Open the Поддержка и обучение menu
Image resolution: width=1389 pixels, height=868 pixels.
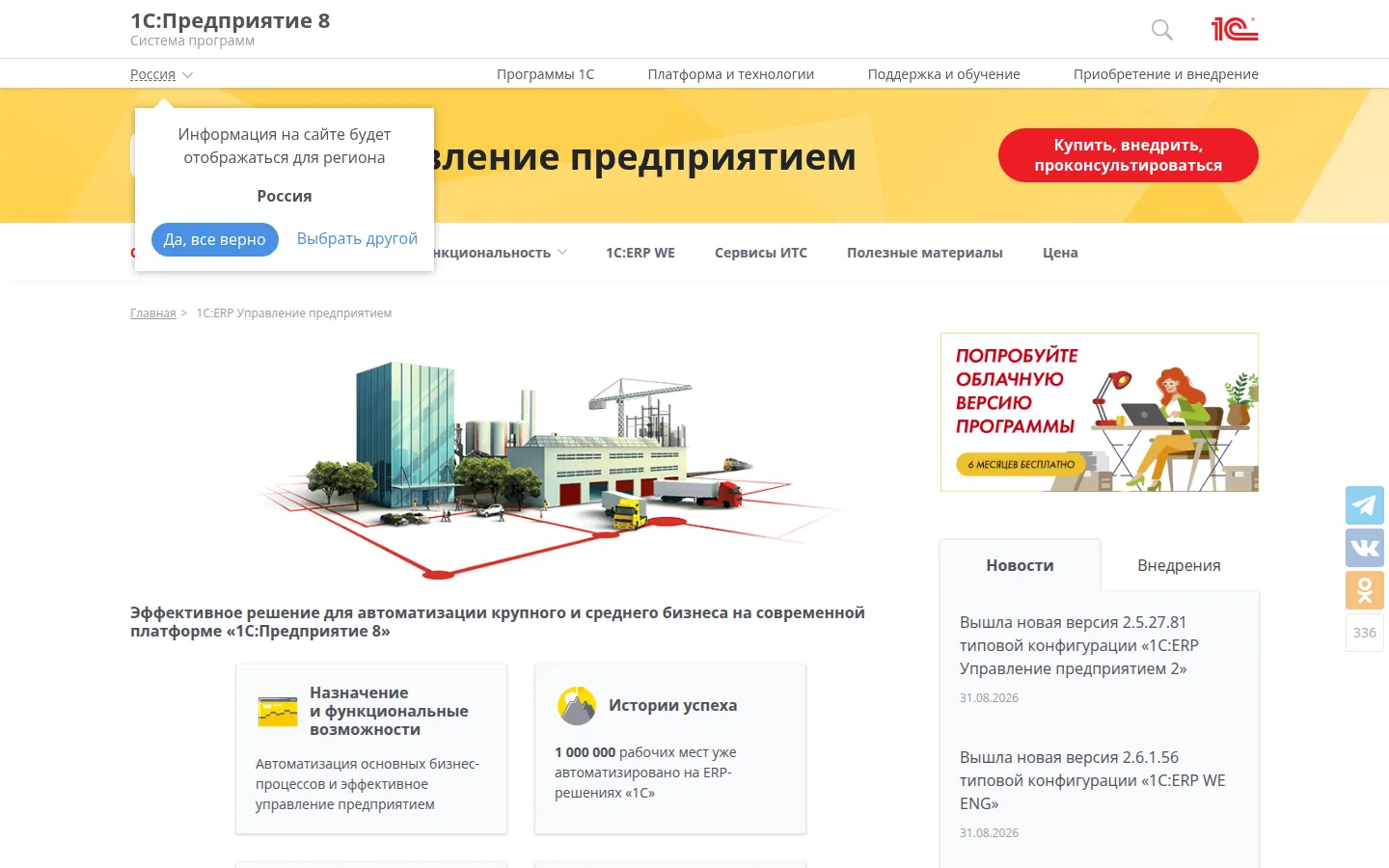point(943,74)
